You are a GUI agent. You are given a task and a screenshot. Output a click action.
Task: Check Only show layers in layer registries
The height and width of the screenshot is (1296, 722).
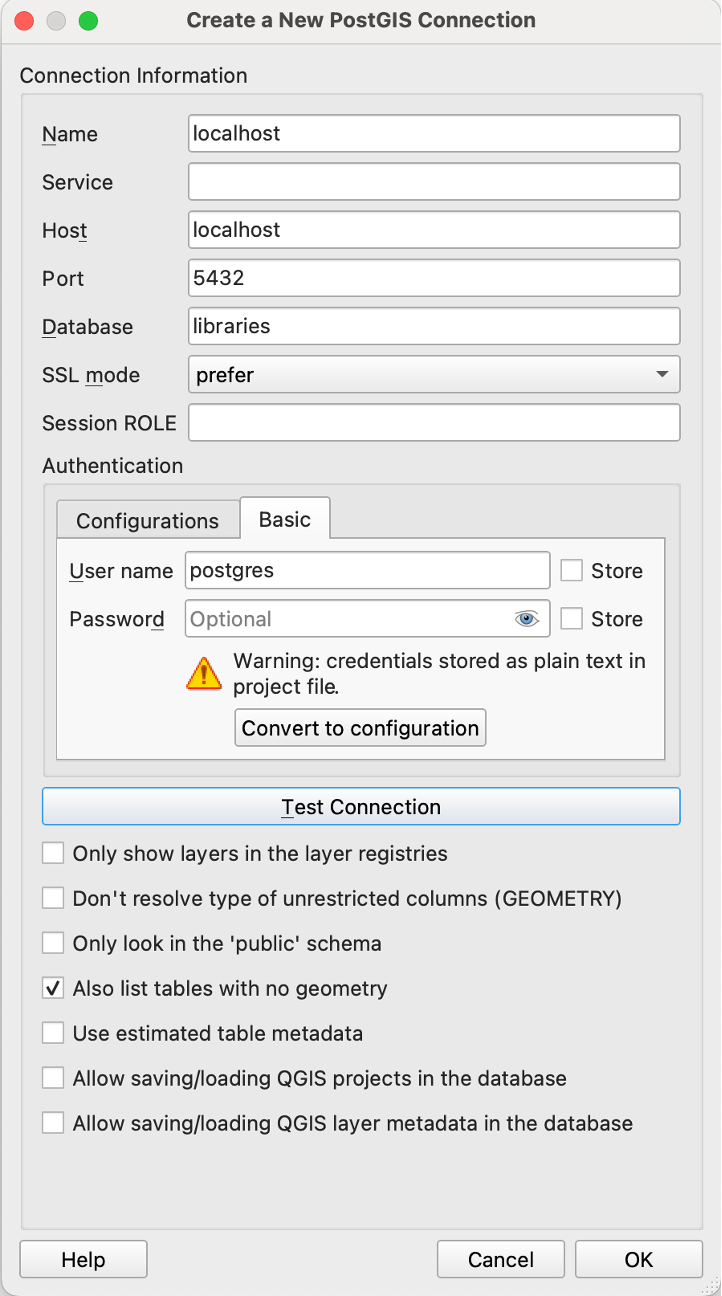coord(53,854)
